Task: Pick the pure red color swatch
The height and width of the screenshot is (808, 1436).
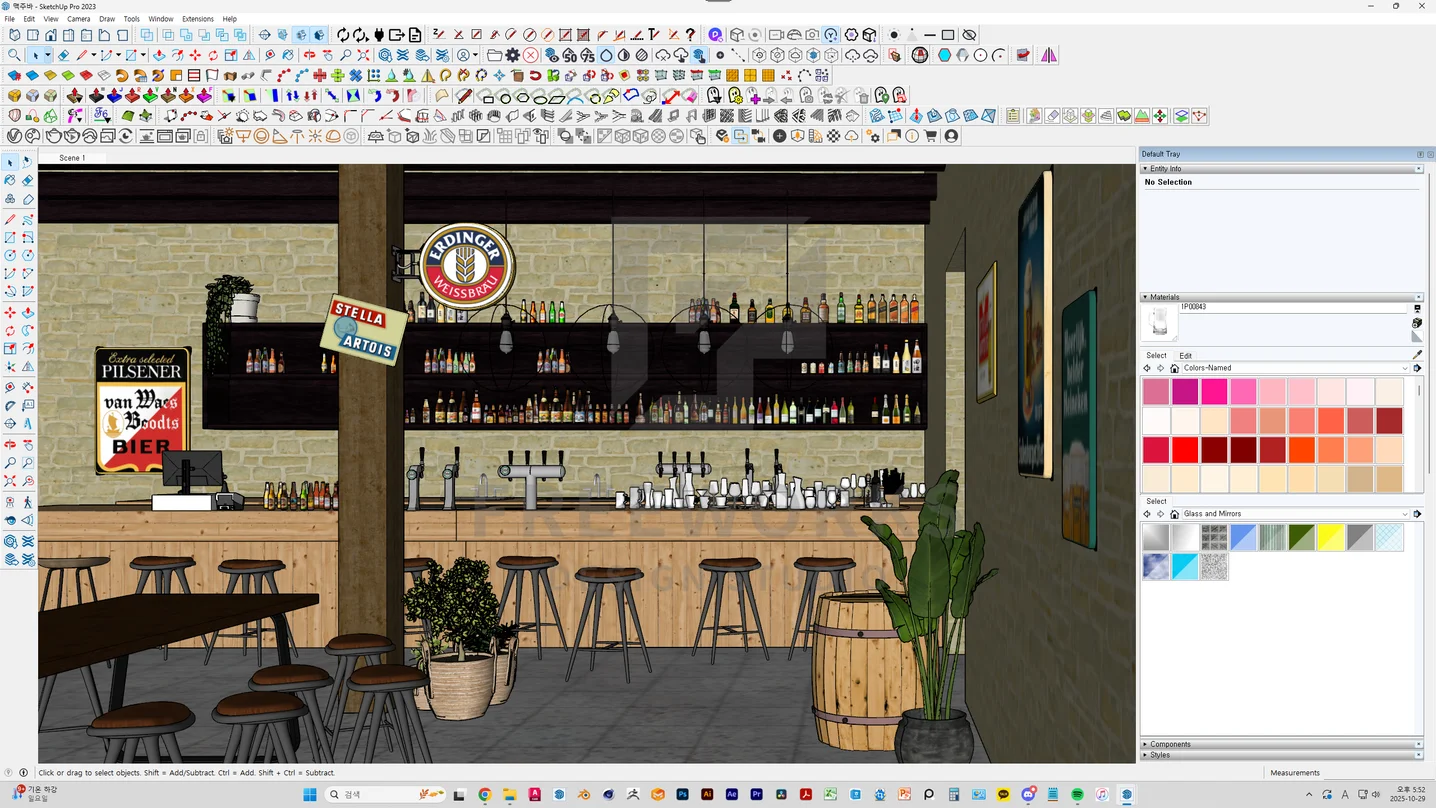Action: coord(1185,450)
